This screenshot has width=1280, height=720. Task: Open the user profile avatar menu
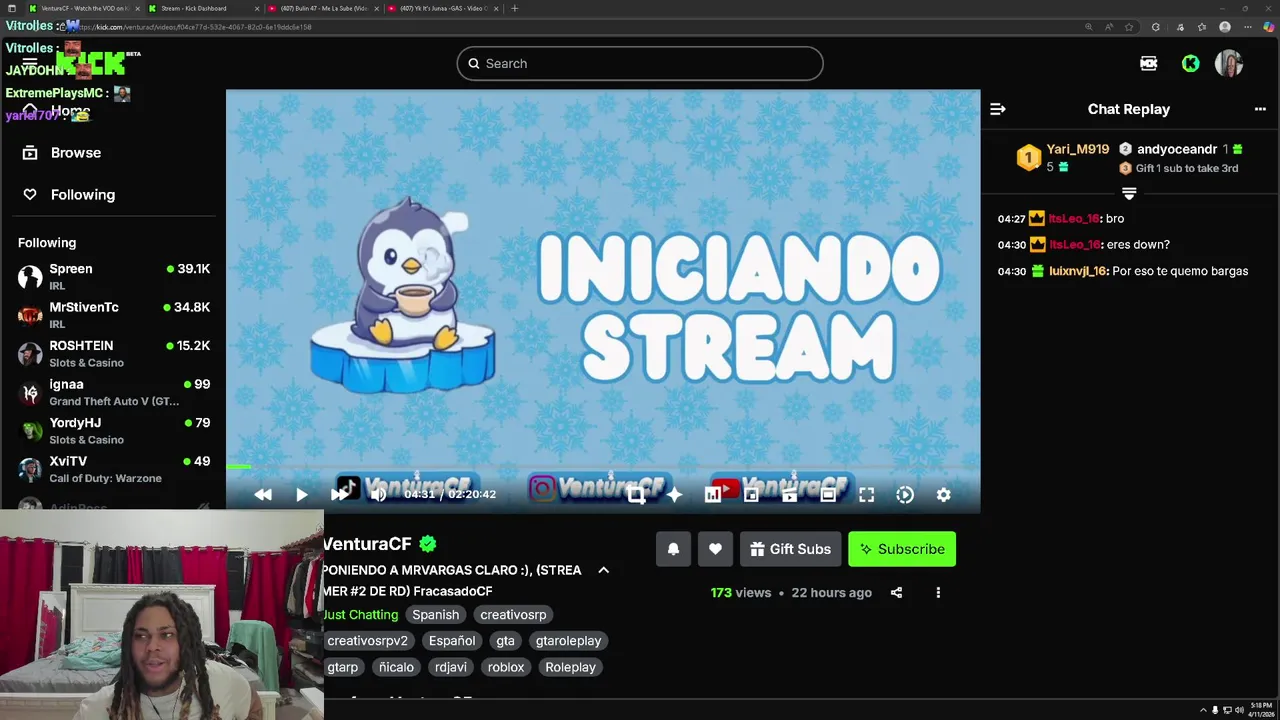click(x=1228, y=63)
